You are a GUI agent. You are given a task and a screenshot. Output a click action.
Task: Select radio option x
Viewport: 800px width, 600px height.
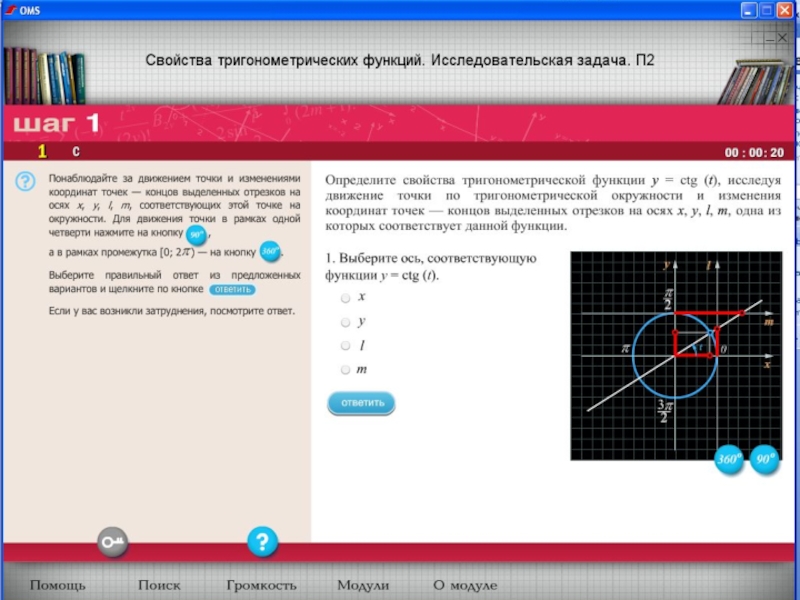(345, 298)
